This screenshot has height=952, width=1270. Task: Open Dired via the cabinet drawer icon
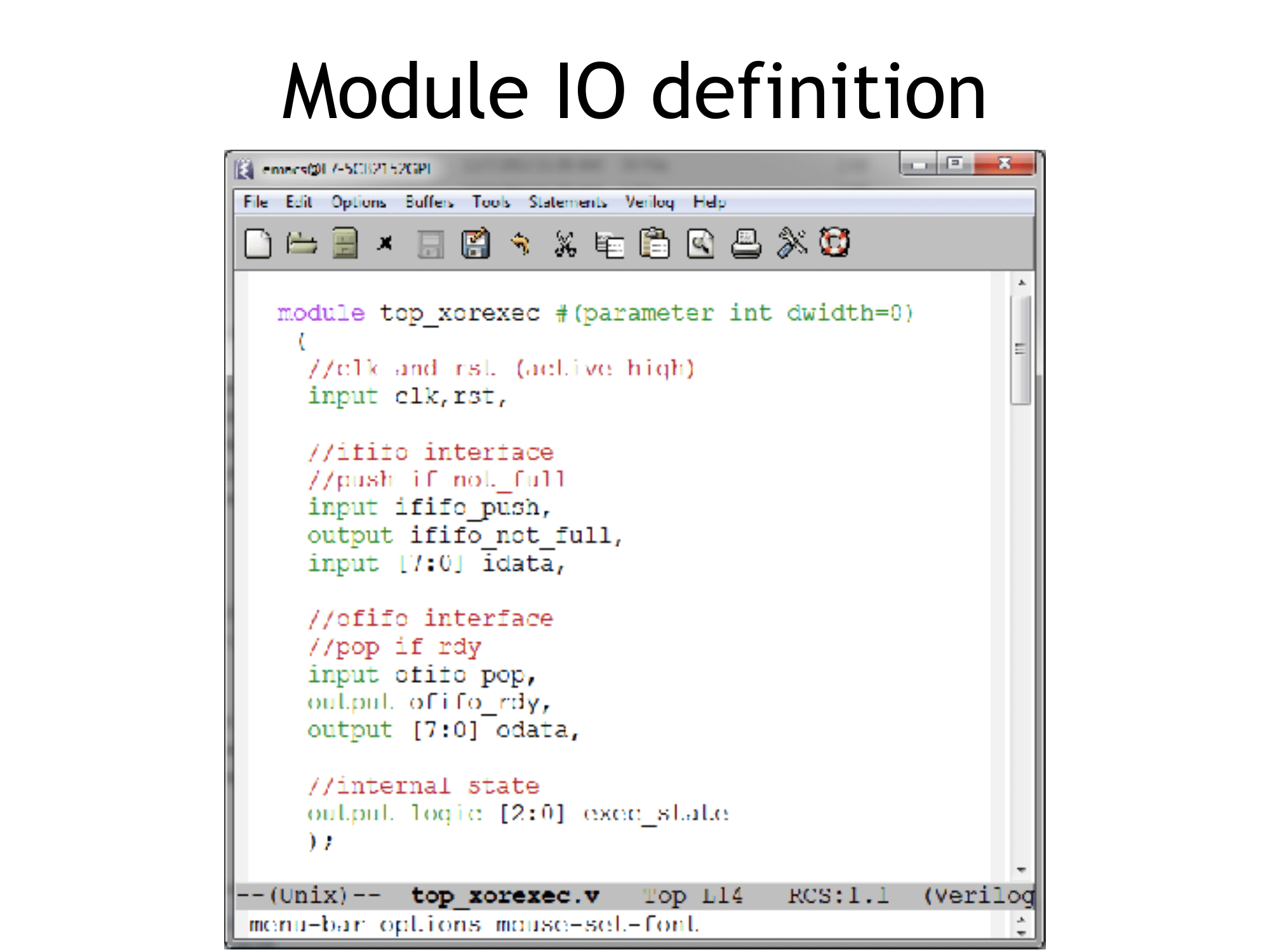point(345,243)
